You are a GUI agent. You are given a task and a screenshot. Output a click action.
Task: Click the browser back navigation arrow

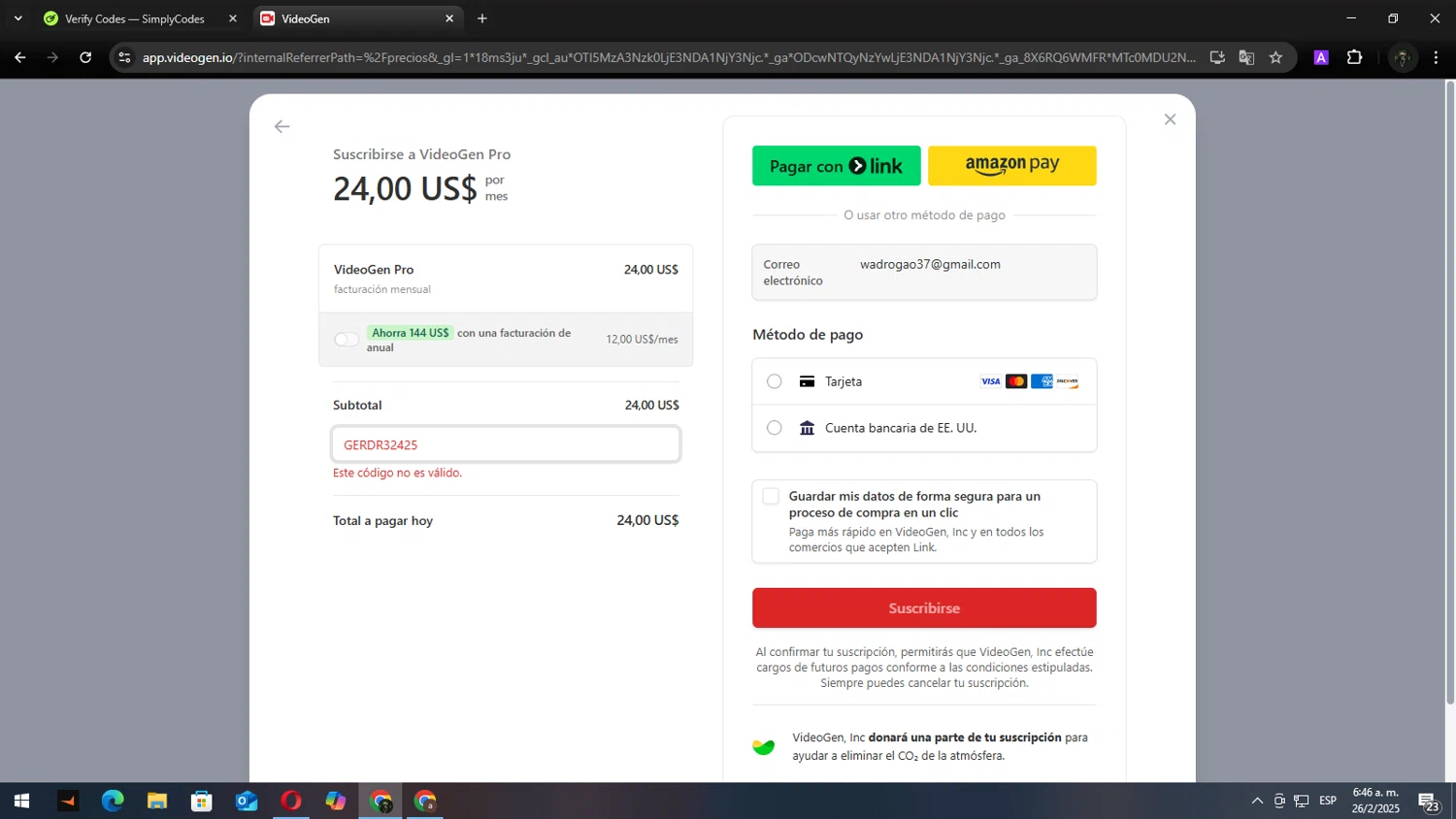pyautogui.click(x=20, y=57)
